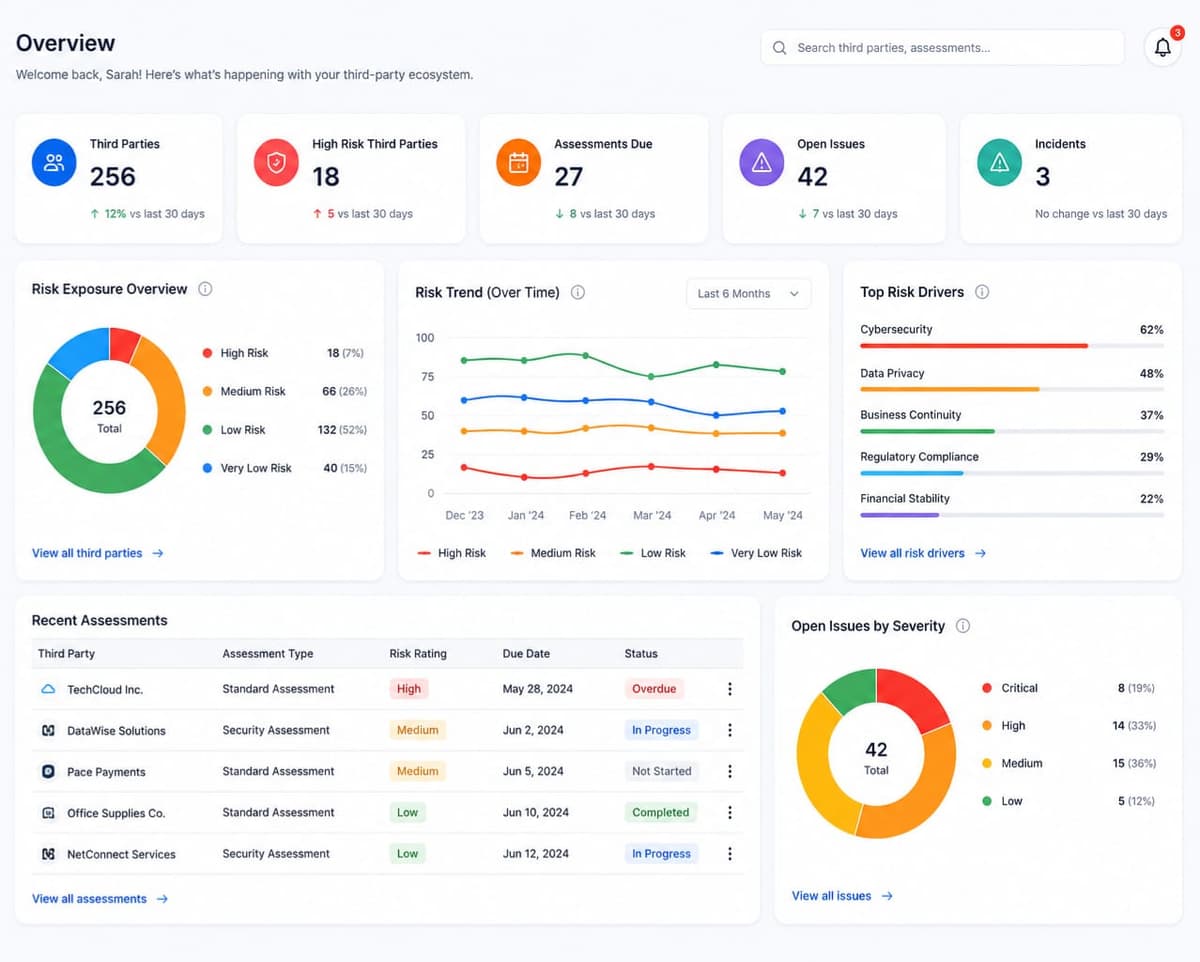Sort by Status column header
This screenshot has height=962, width=1200.
(641, 654)
